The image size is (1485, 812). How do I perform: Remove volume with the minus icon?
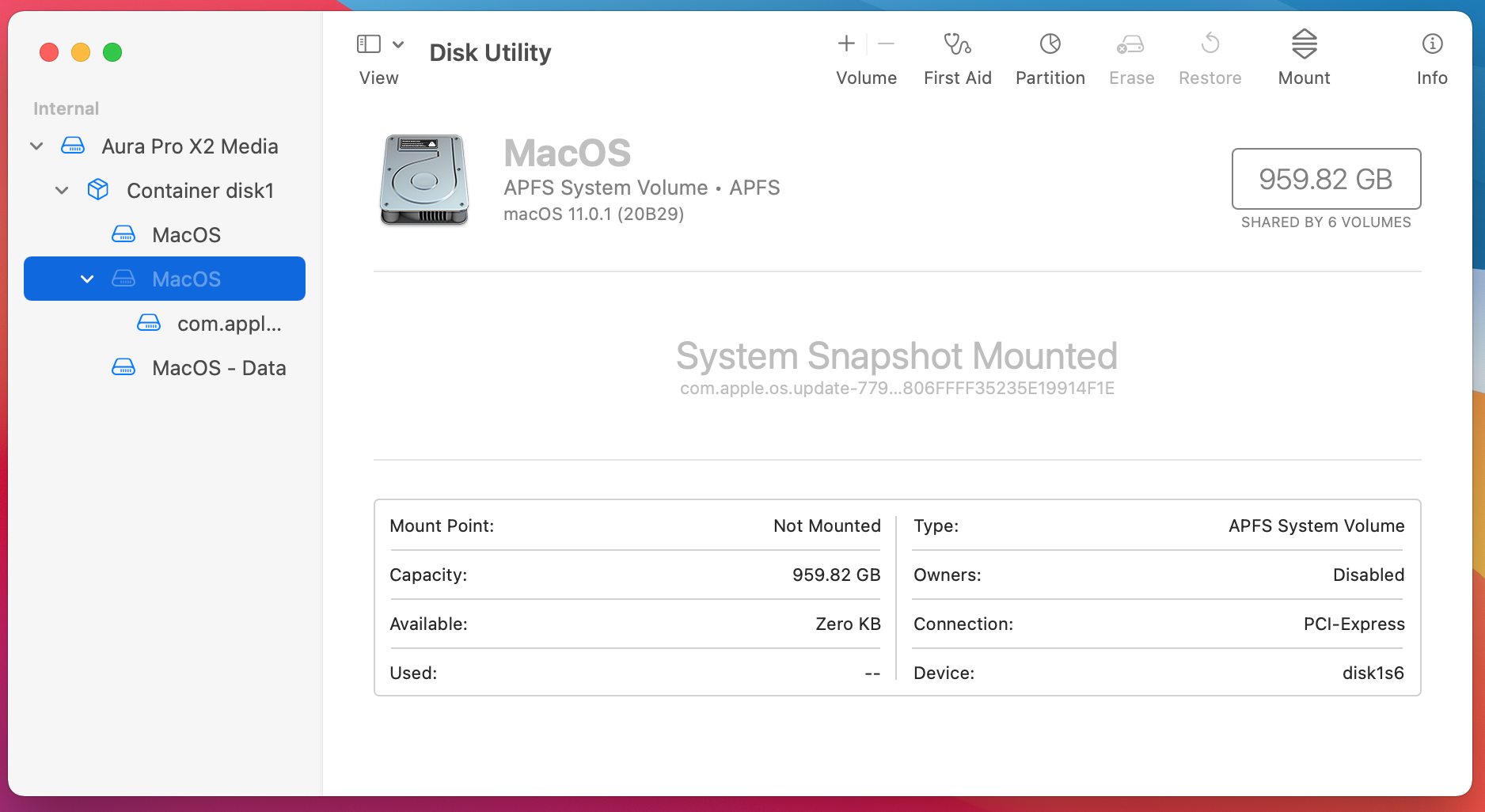pyautogui.click(x=887, y=44)
